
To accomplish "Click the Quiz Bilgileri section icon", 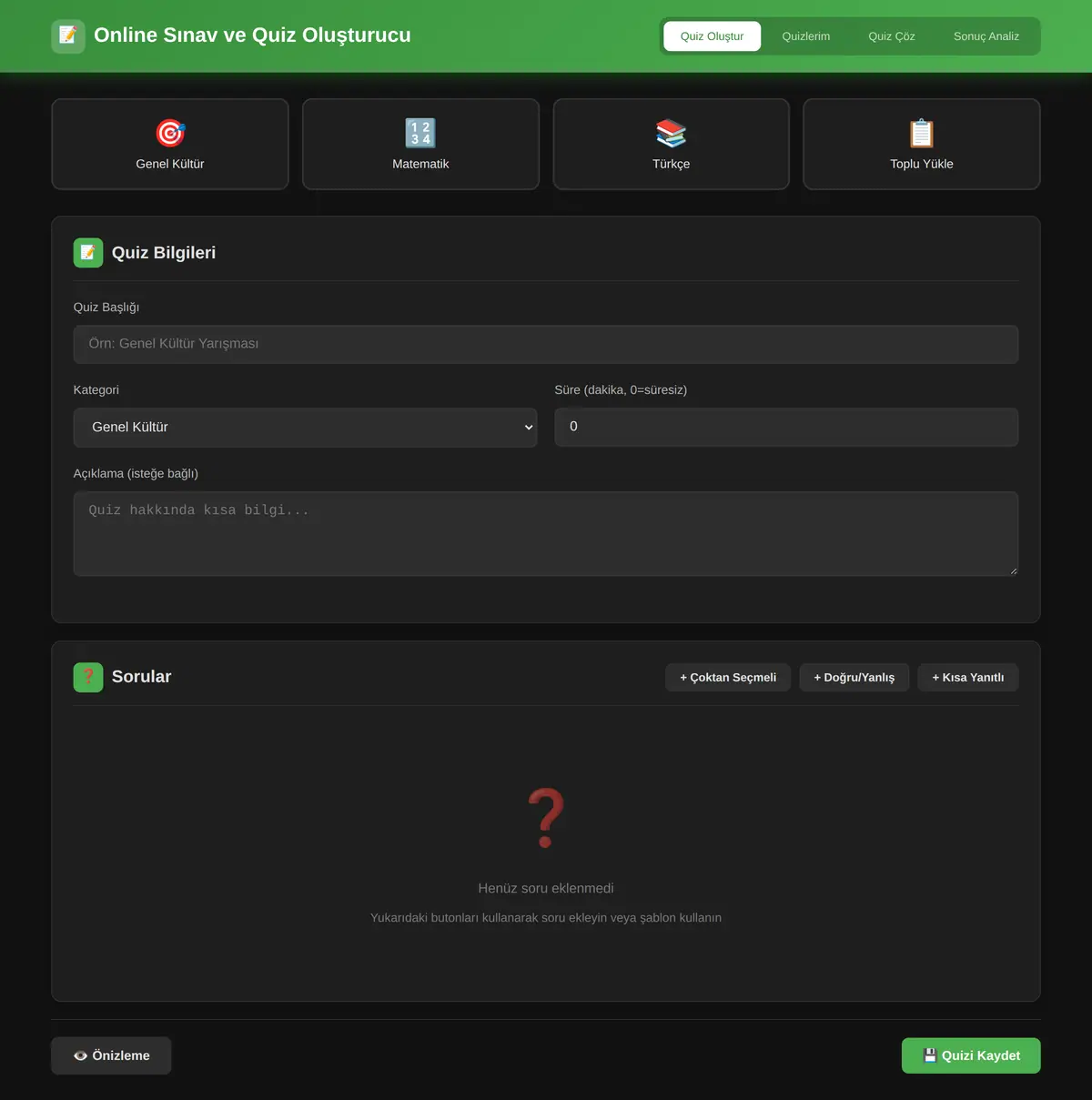I will coord(88,253).
